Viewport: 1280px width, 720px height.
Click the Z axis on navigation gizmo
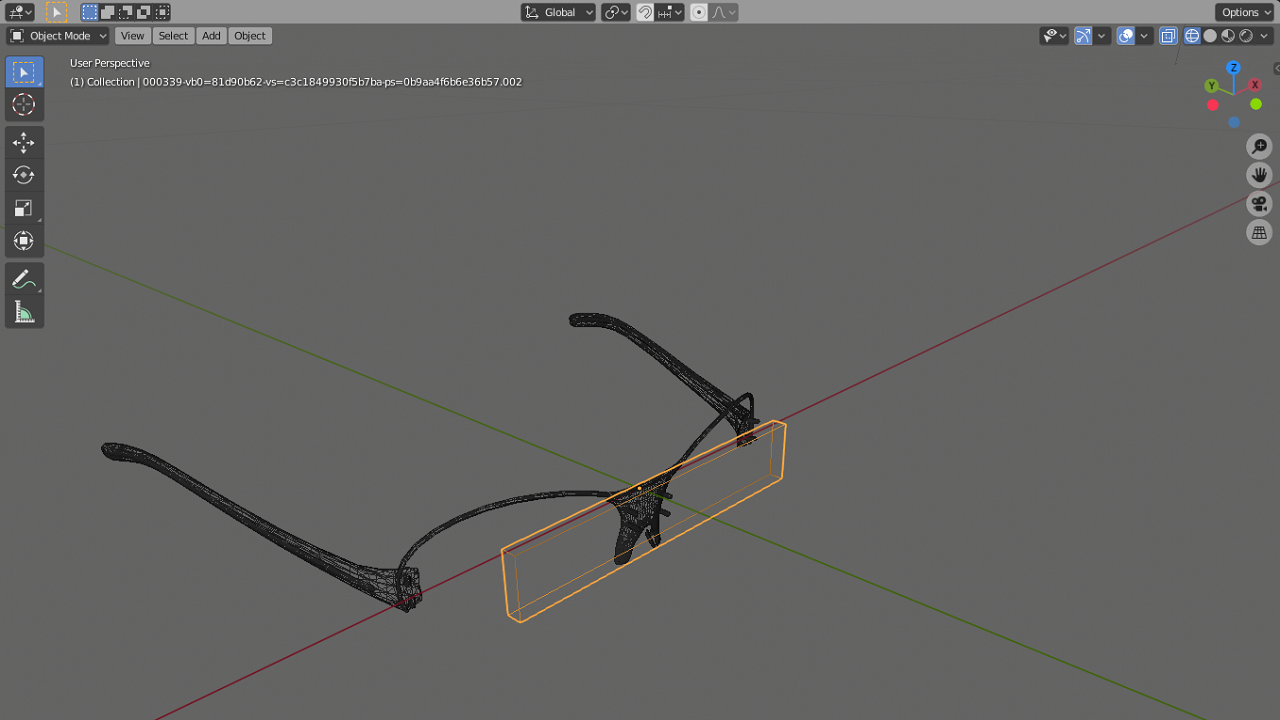coord(1234,67)
